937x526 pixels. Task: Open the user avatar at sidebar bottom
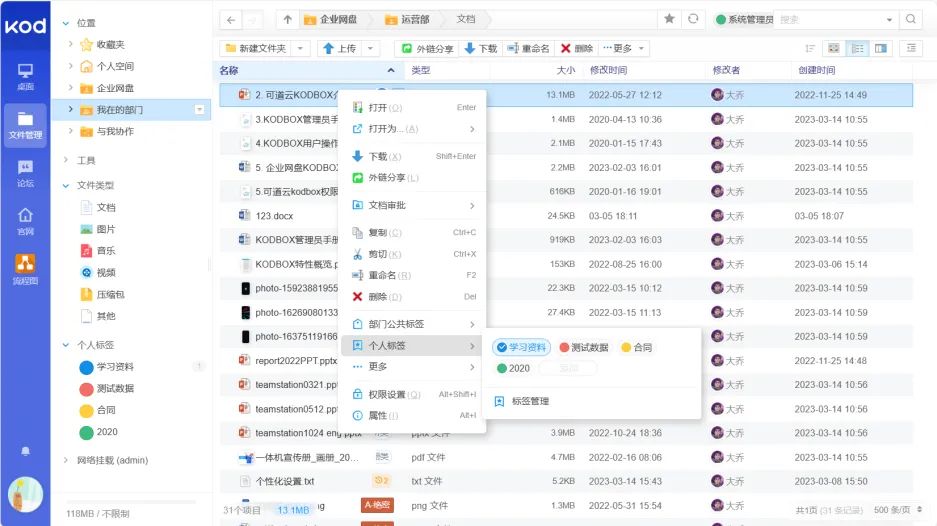click(25, 494)
